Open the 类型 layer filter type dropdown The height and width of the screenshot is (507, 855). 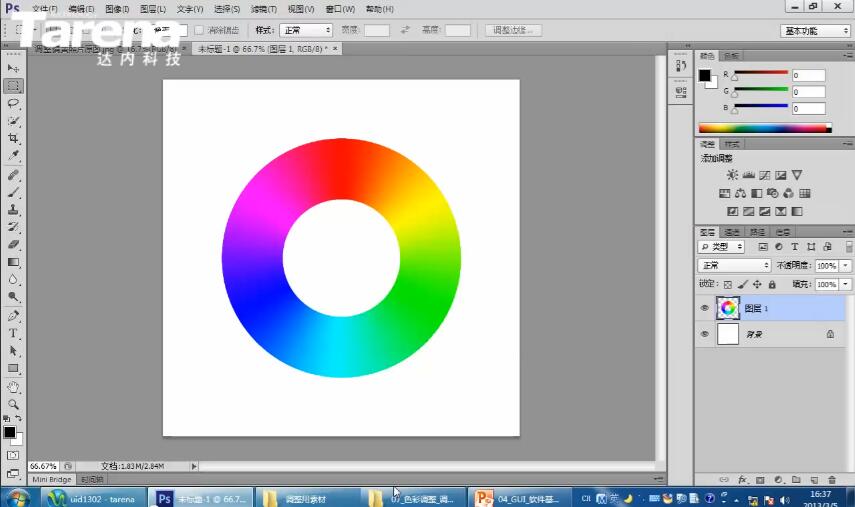click(x=721, y=247)
